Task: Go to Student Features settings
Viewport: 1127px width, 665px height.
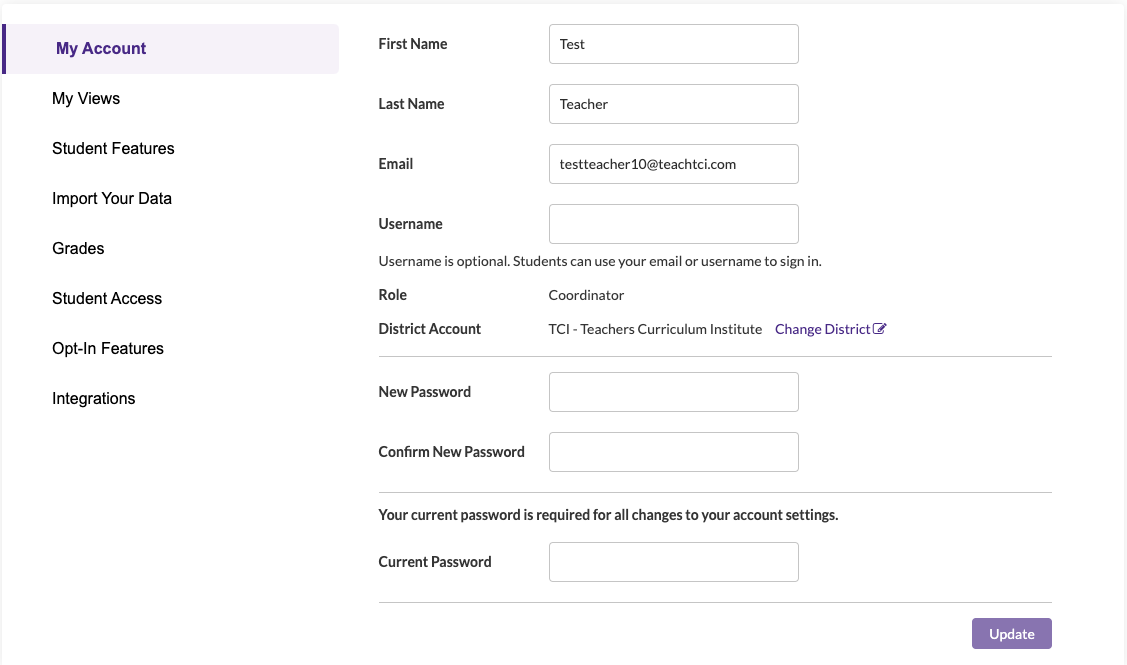Action: 113,149
